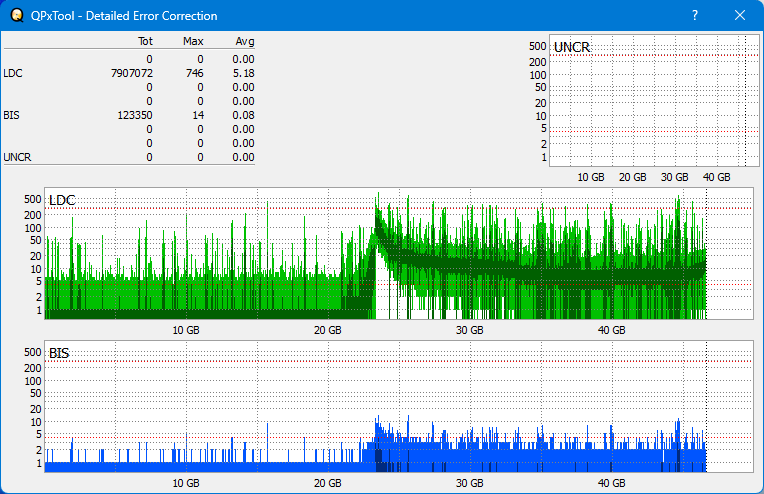Click the UNCR graph title
Screen dimensions: 764x494
tap(572, 47)
